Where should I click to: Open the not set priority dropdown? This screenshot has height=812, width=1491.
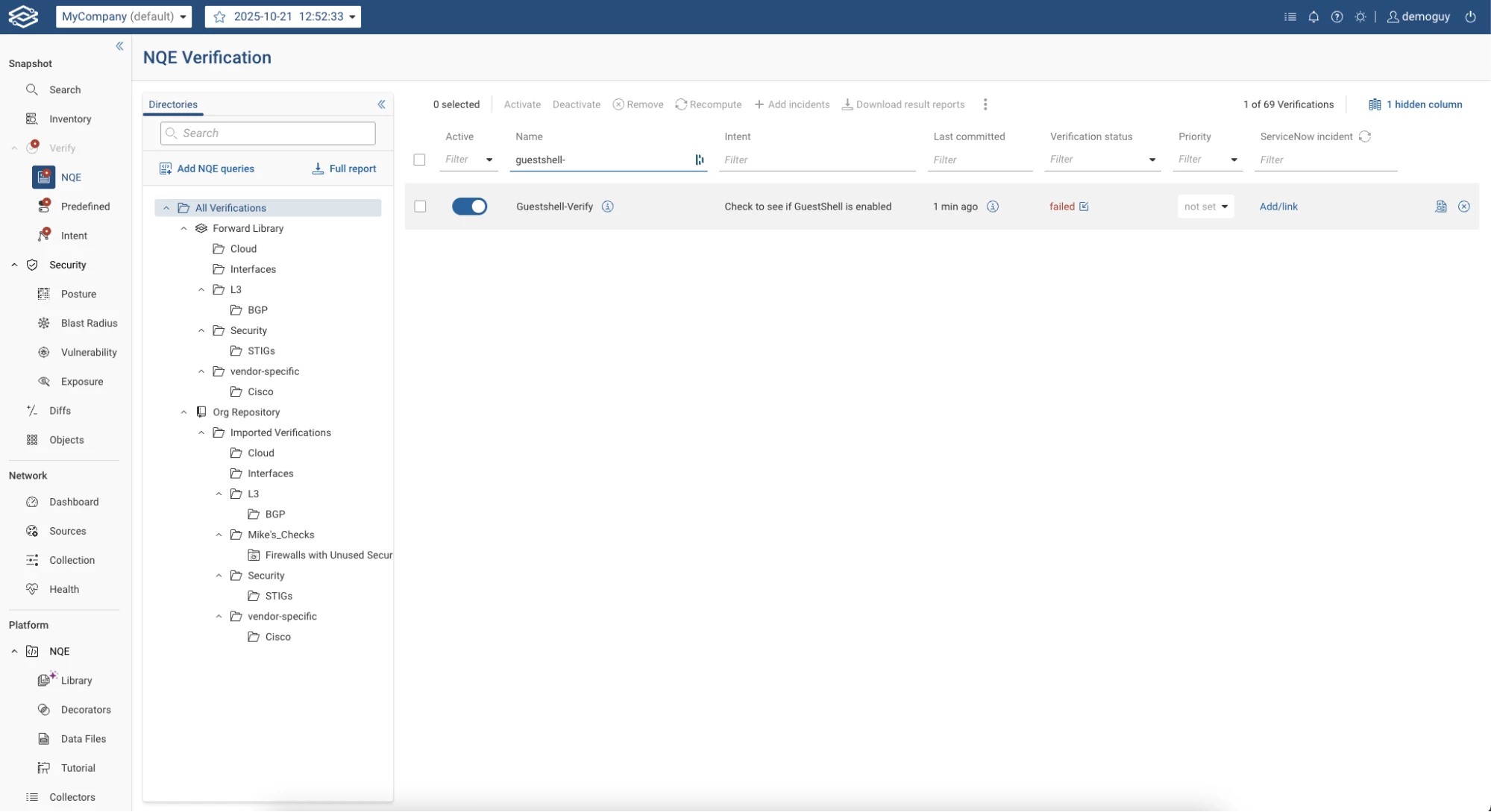(x=1205, y=207)
